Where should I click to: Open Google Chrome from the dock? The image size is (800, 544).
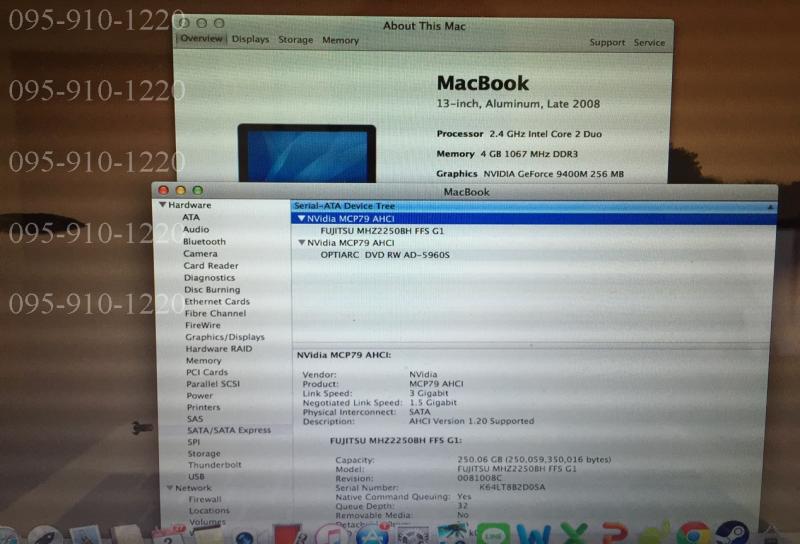point(692,534)
